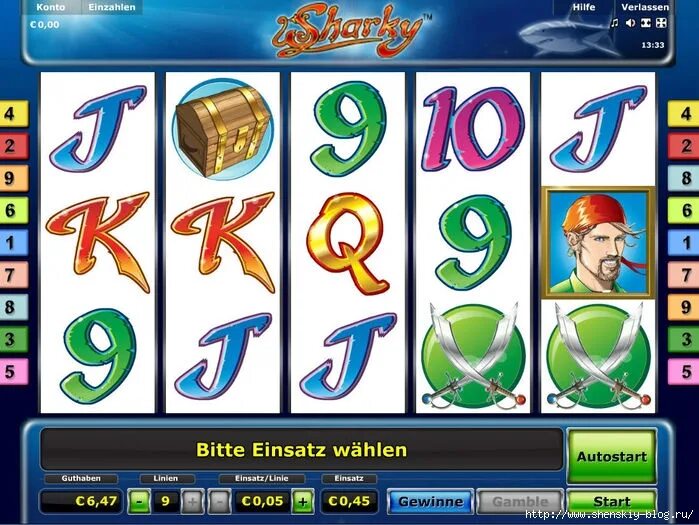Open the Konto menu
The width and height of the screenshot is (699, 525).
(51, 7)
